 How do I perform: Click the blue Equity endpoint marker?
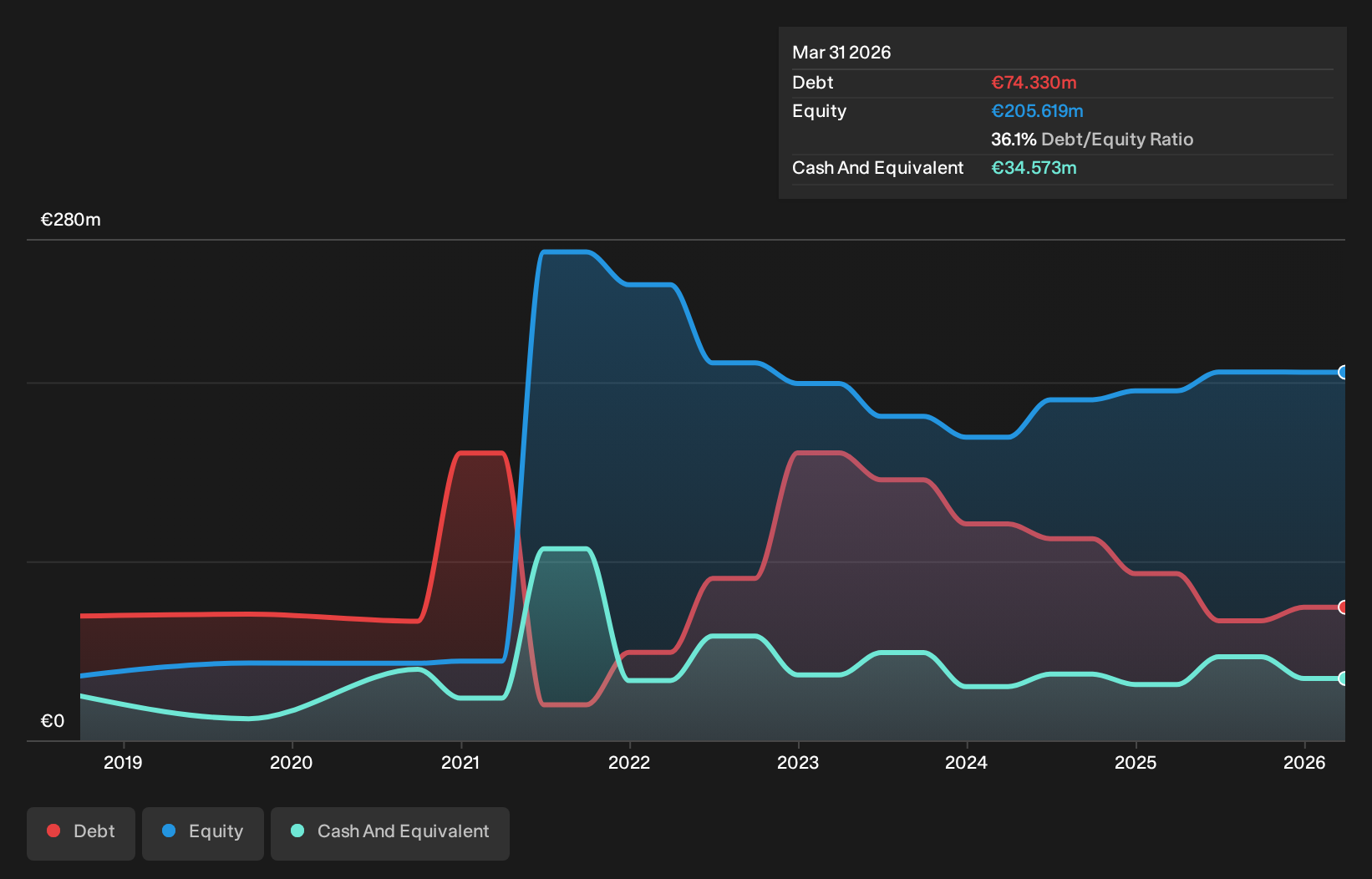[x=1343, y=373]
